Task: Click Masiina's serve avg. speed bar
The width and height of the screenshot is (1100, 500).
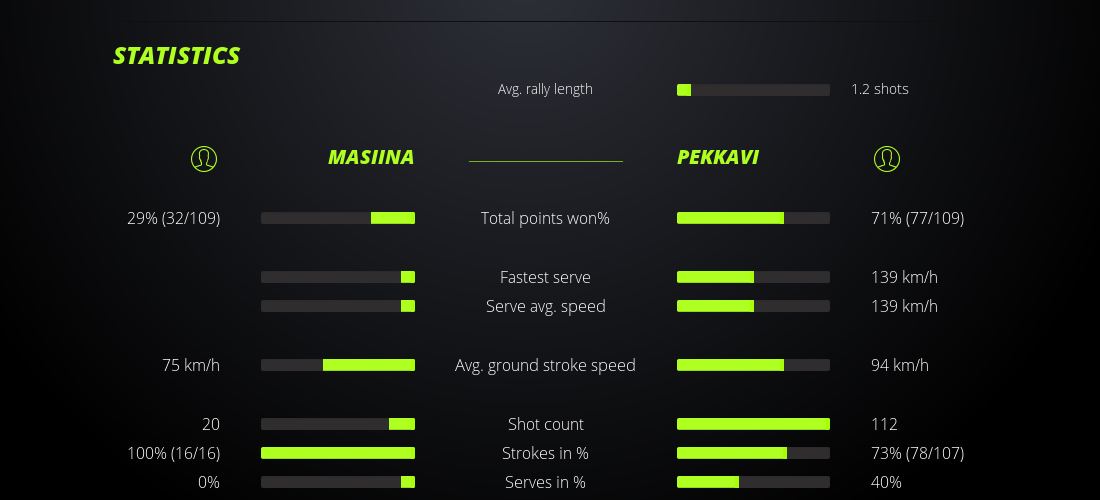Action: [338, 306]
